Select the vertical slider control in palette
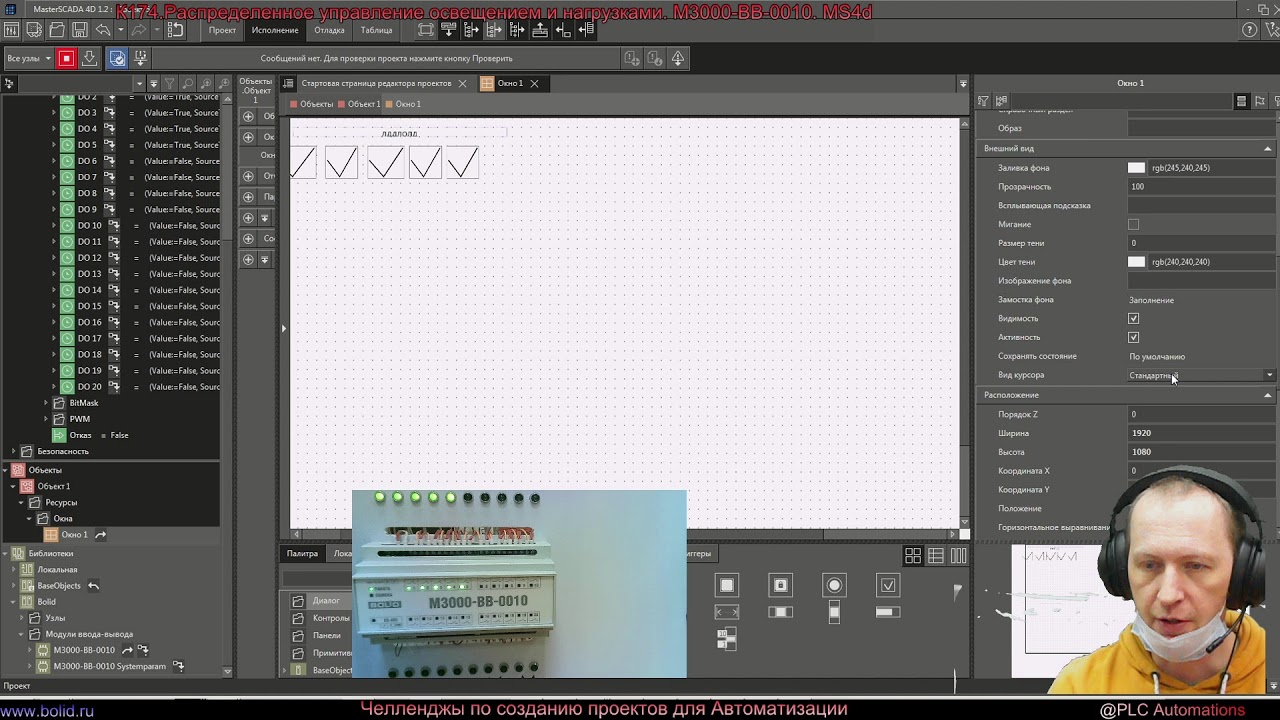This screenshot has width=1280, height=720. tap(834, 612)
